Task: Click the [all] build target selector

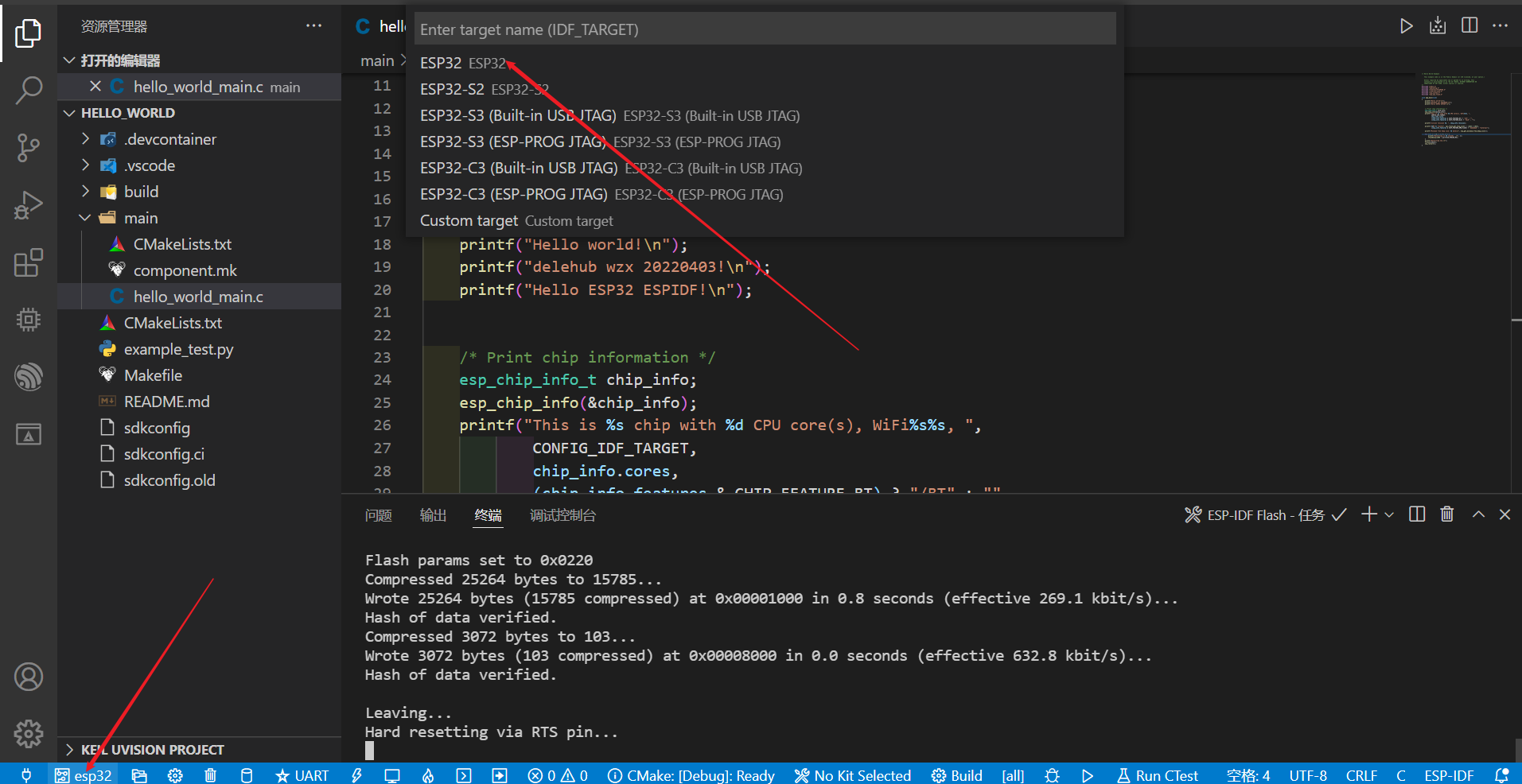Action: click(x=1013, y=775)
